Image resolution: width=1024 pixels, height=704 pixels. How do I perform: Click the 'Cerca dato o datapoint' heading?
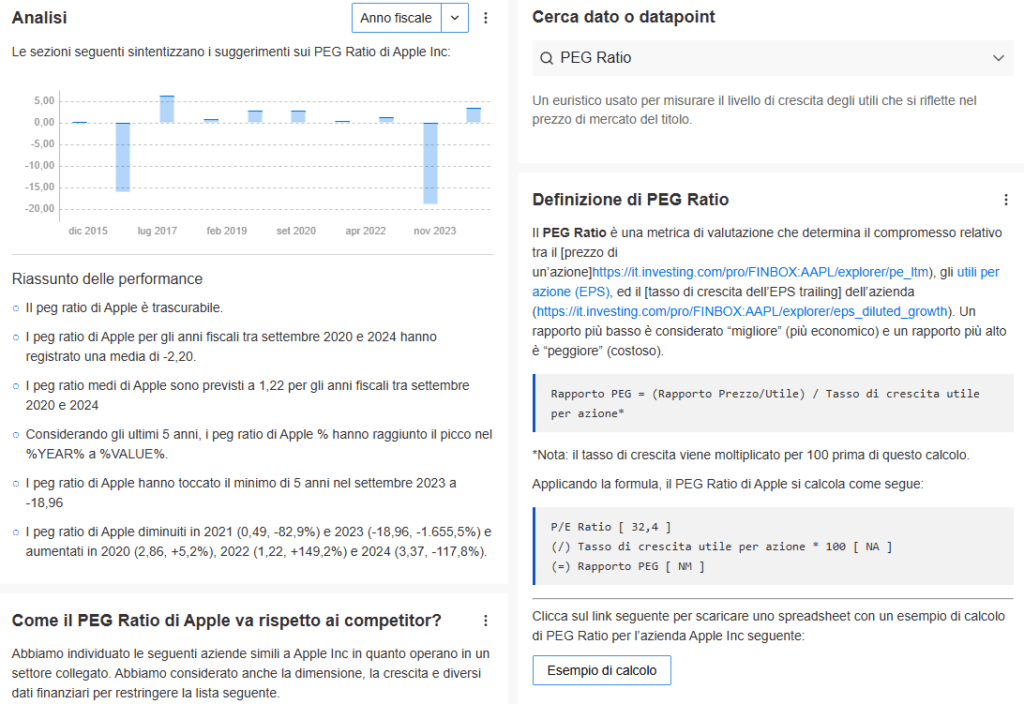(624, 17)
